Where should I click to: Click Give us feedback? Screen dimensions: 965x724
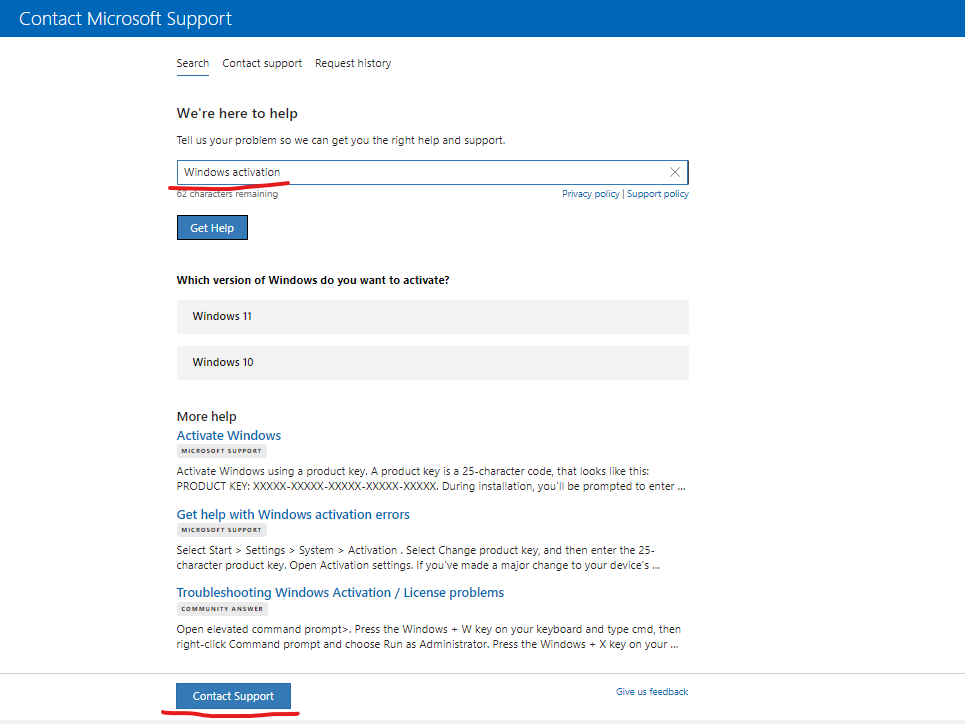(651, 691)
